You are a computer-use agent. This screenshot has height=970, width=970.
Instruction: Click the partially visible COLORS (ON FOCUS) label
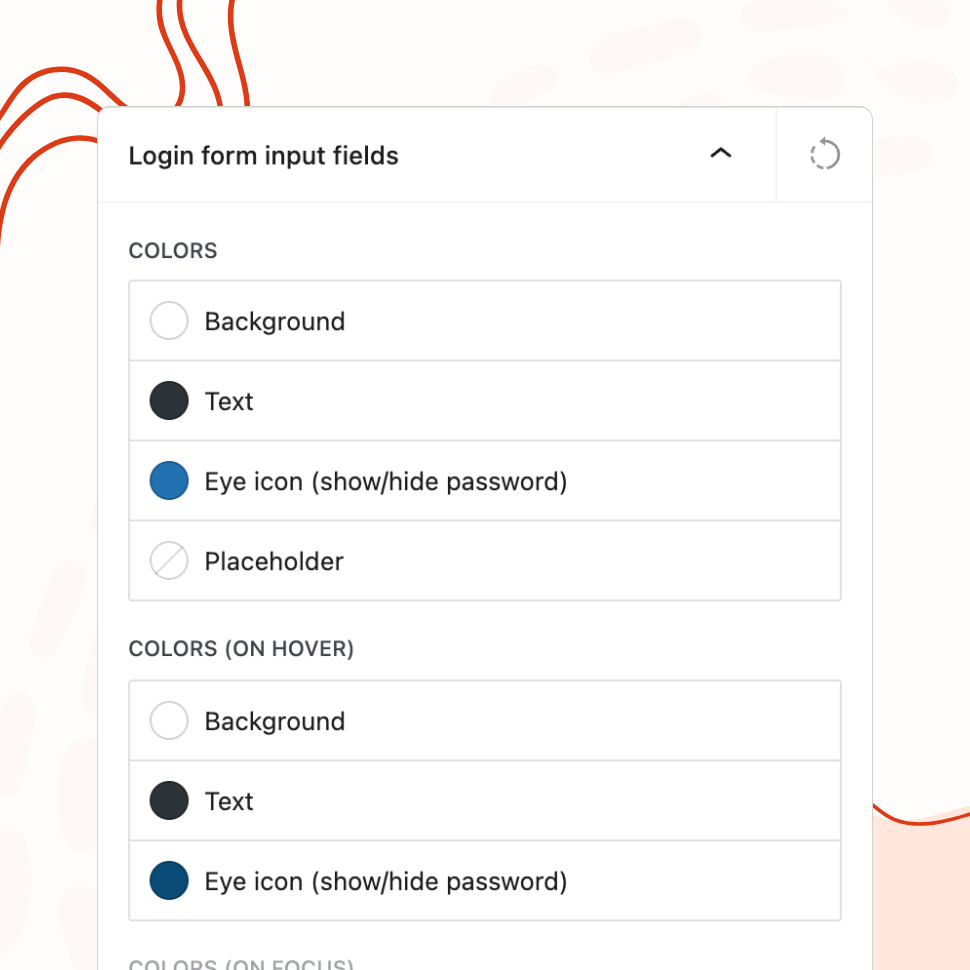(x=242, y=965)
